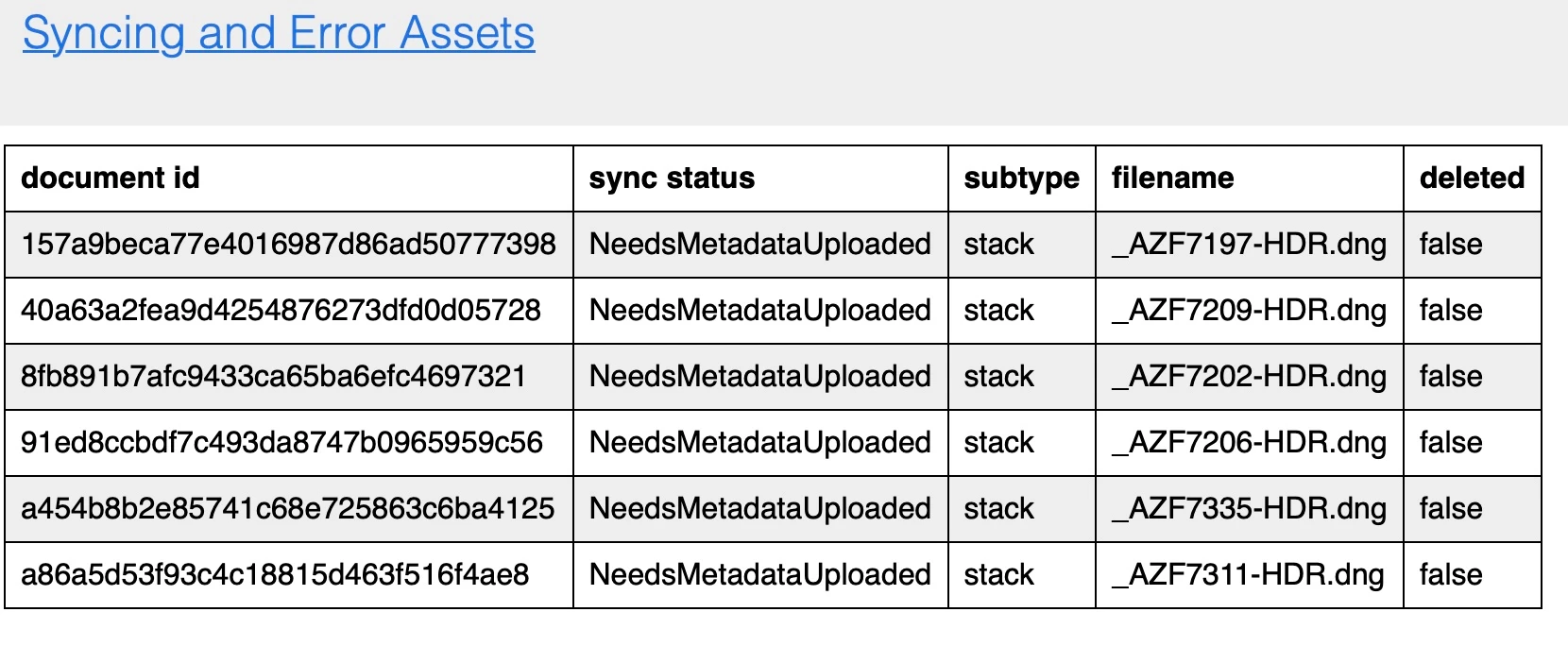The image size is (1568, 646).
Task: Click filename _AZF7197-HDR.dng
Action: tap(1249, 245)
